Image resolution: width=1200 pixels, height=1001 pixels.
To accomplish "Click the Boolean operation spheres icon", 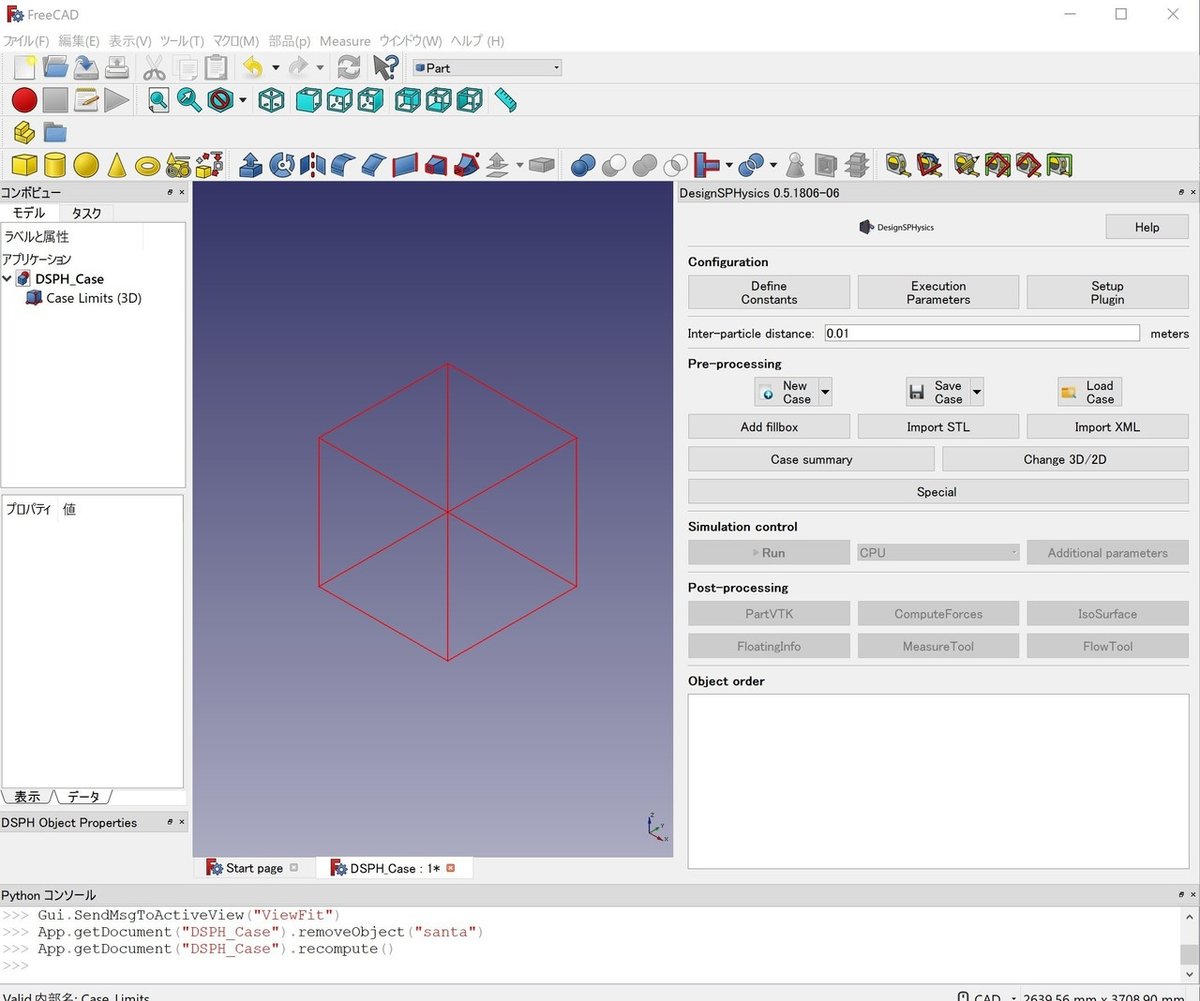I will (x=583, y=165).
